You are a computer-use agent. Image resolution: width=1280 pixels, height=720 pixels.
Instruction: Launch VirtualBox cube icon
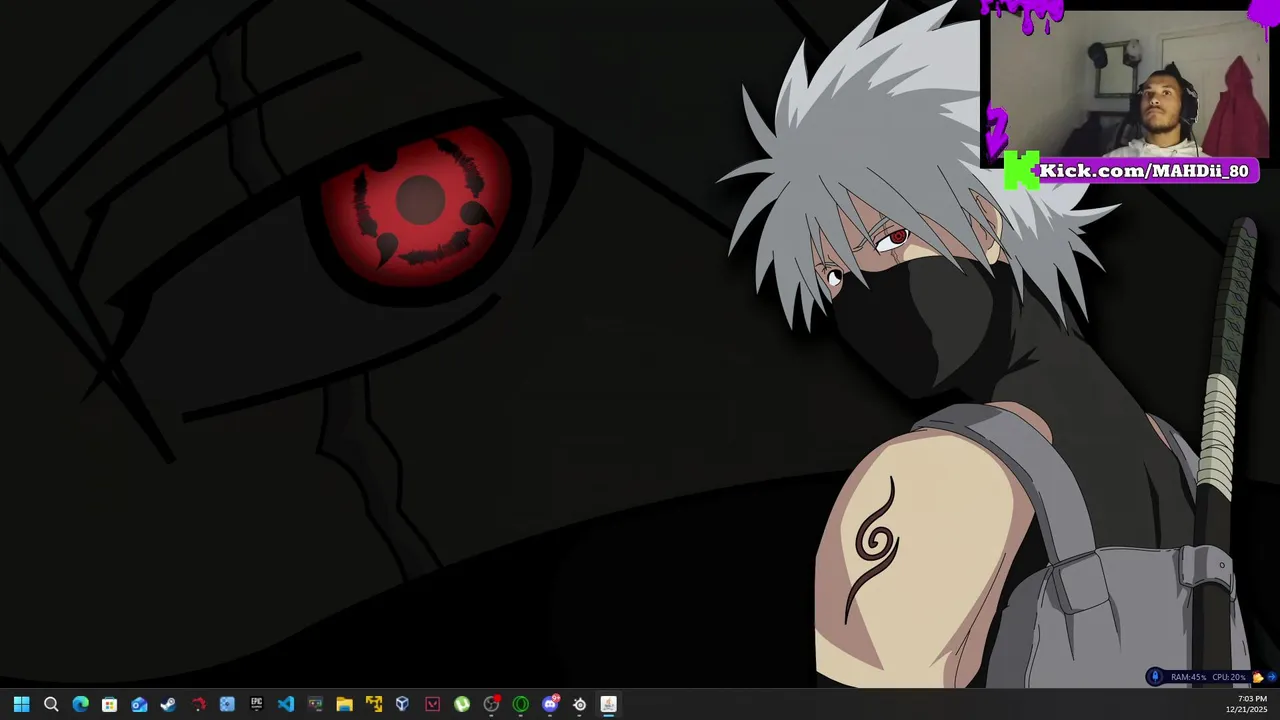point(403,705)
